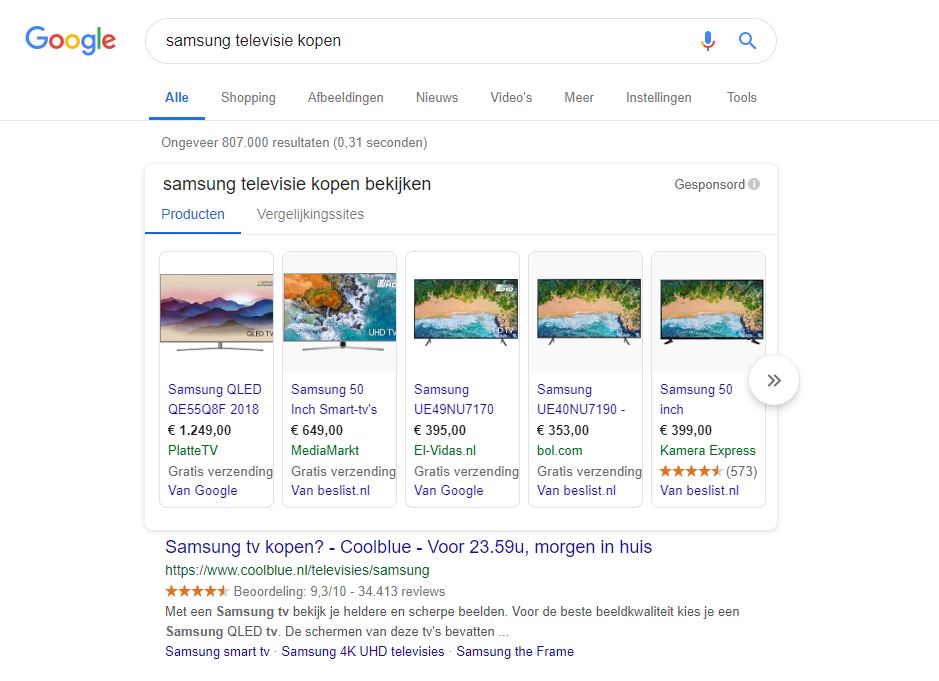Open Samsung tv kopen Coolblue result
The width and height of the screenshot is (939, 681).
[x=408, y=547]
